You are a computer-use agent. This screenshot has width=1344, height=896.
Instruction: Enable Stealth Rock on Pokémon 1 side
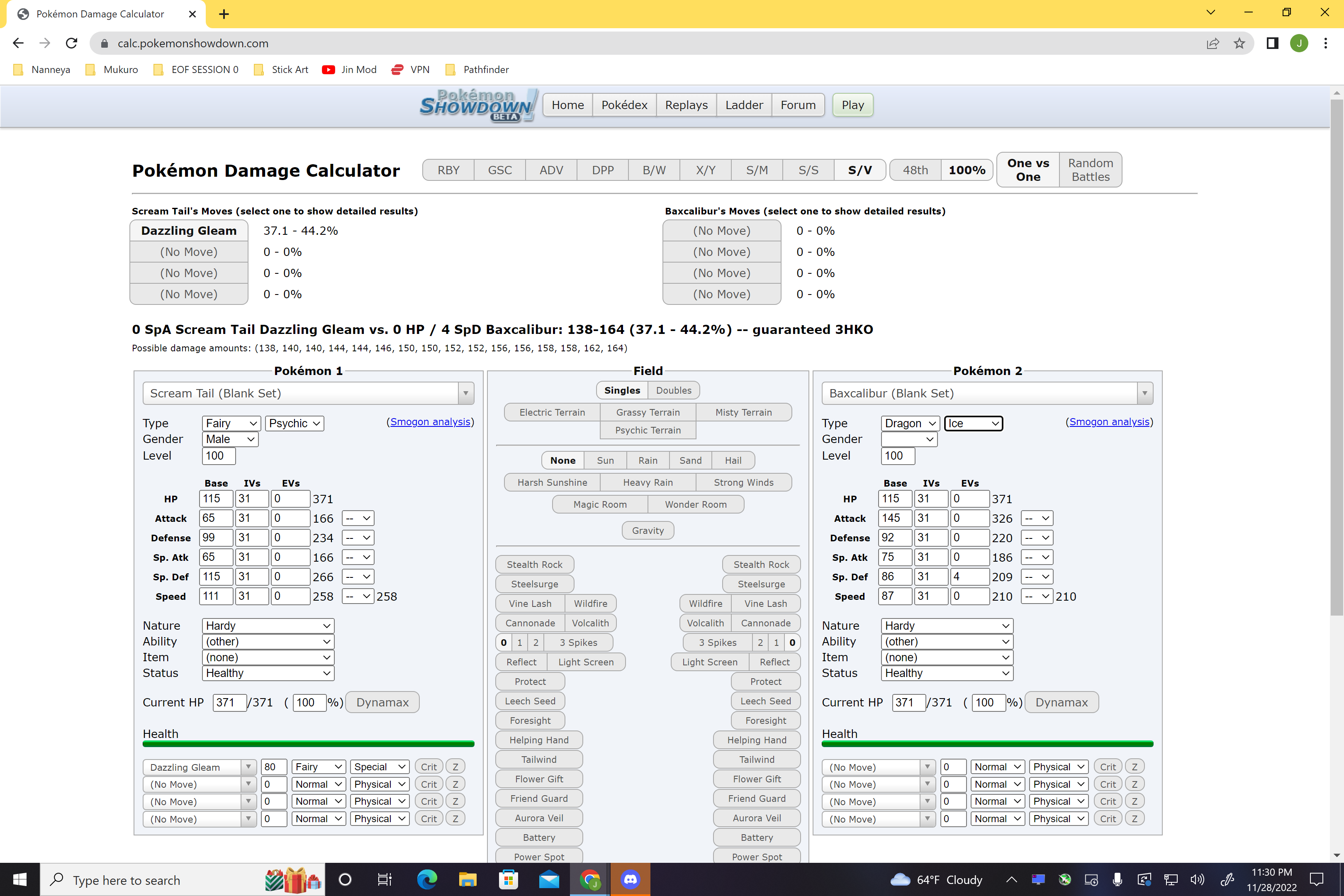[x=534, y=564]
